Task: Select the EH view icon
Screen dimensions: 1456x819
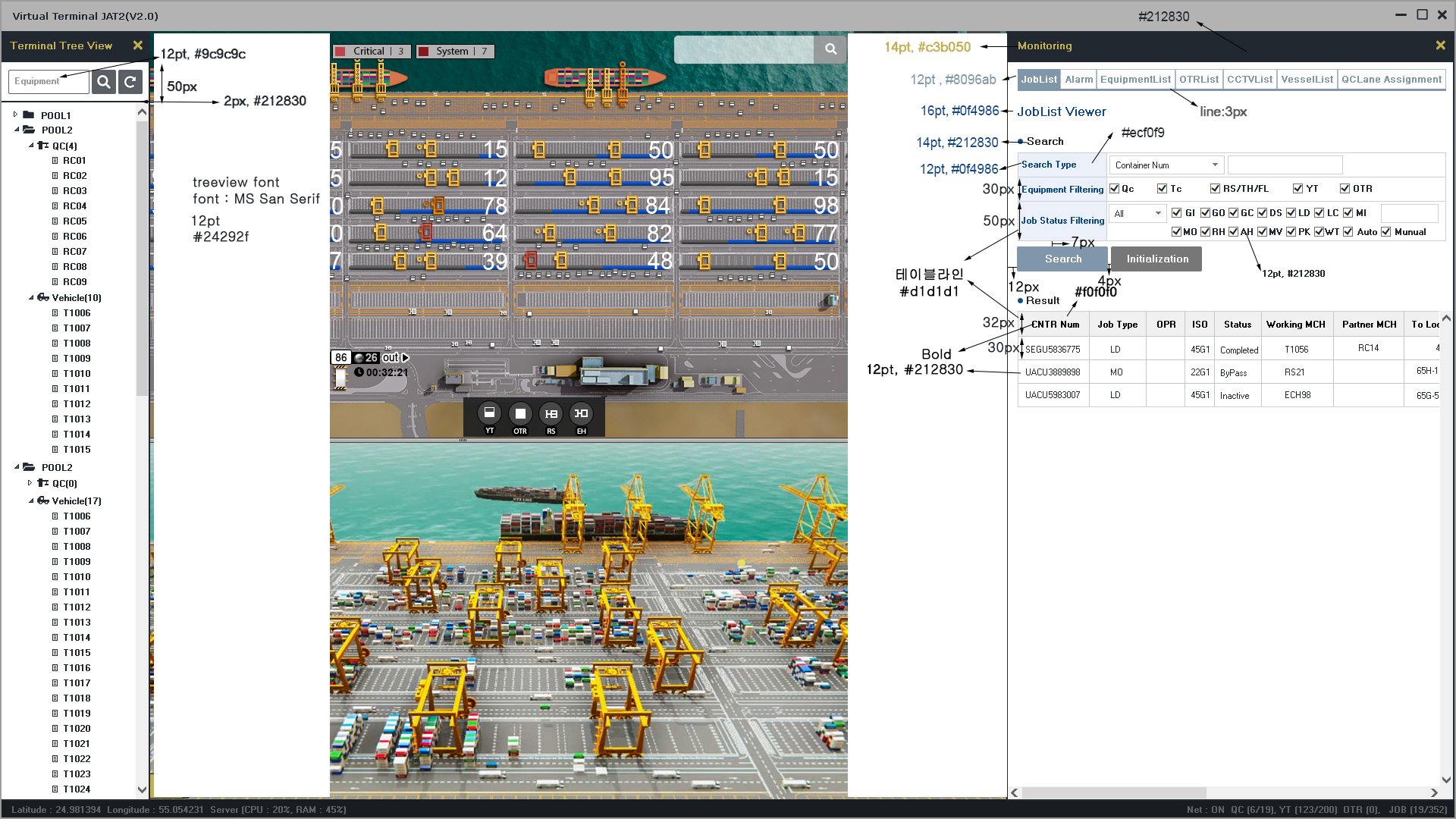Action: pos(581,414)
